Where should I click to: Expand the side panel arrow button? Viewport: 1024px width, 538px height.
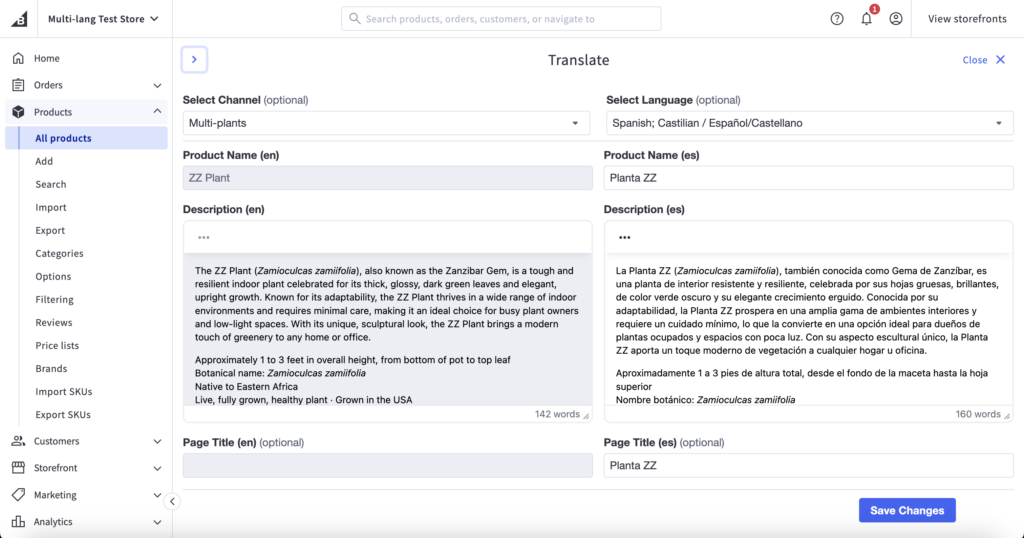click(x=194, y=60)
